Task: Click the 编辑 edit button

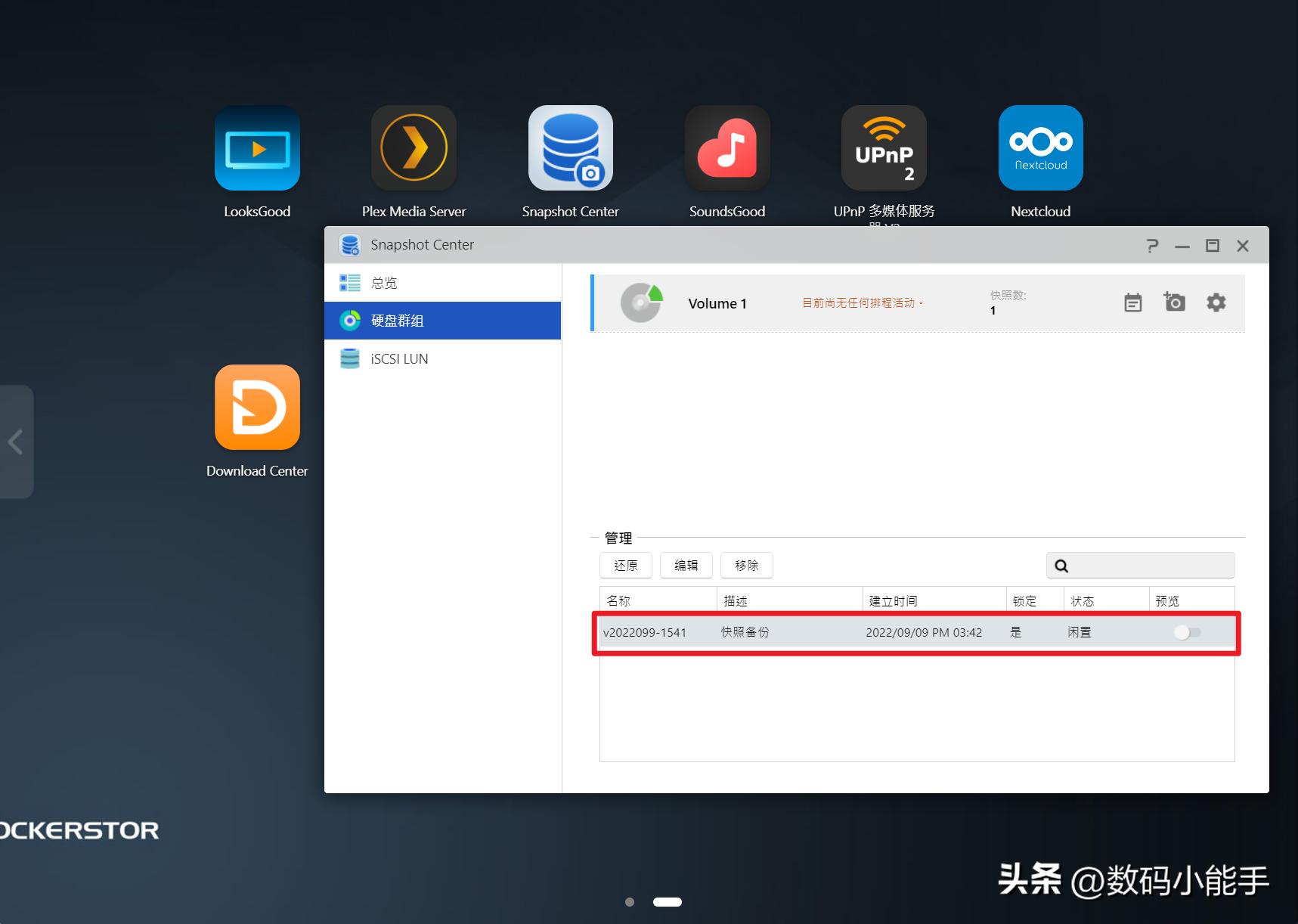Action: (686, 565)
